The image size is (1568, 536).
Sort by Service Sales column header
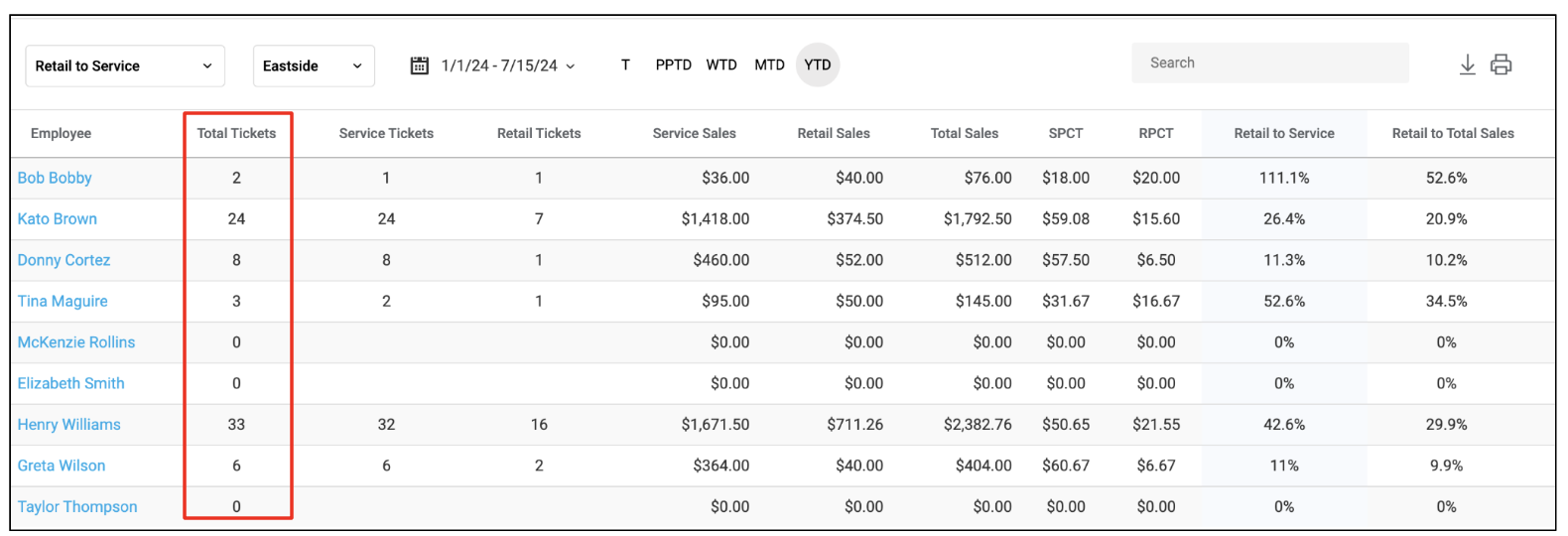[694, 133]
